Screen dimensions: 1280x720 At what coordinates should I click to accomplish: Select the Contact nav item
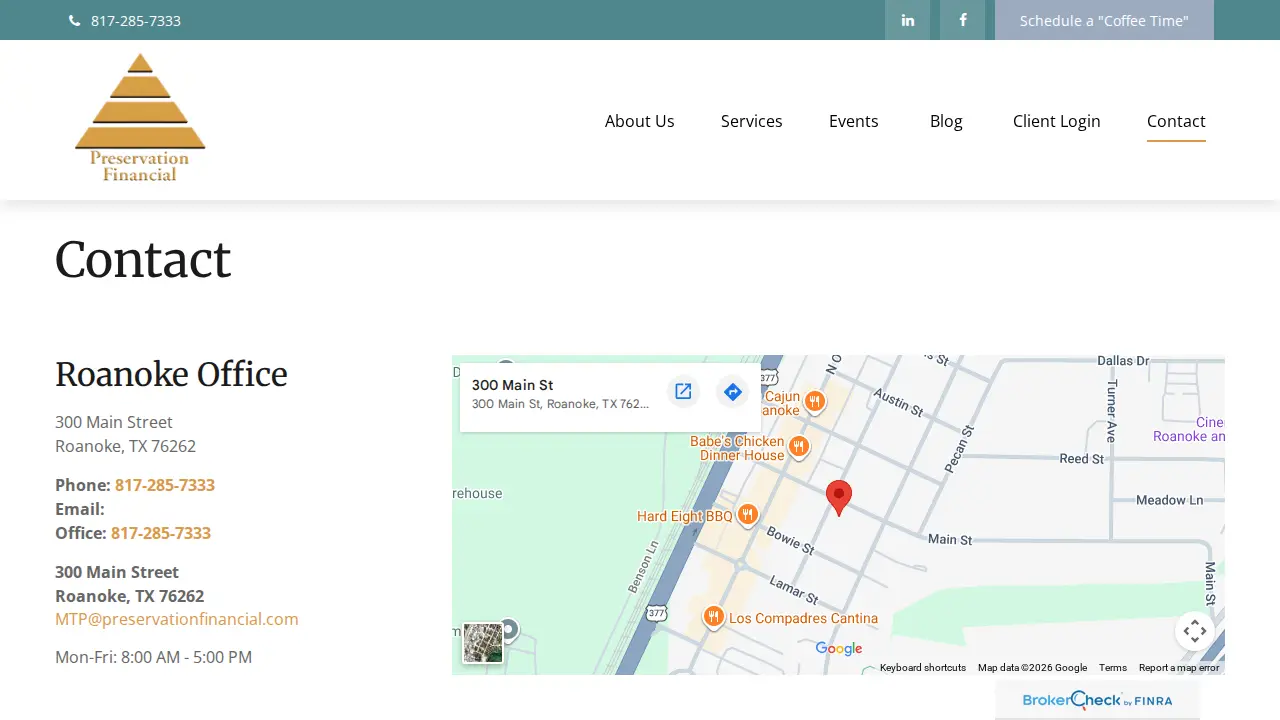(1176, 121)
